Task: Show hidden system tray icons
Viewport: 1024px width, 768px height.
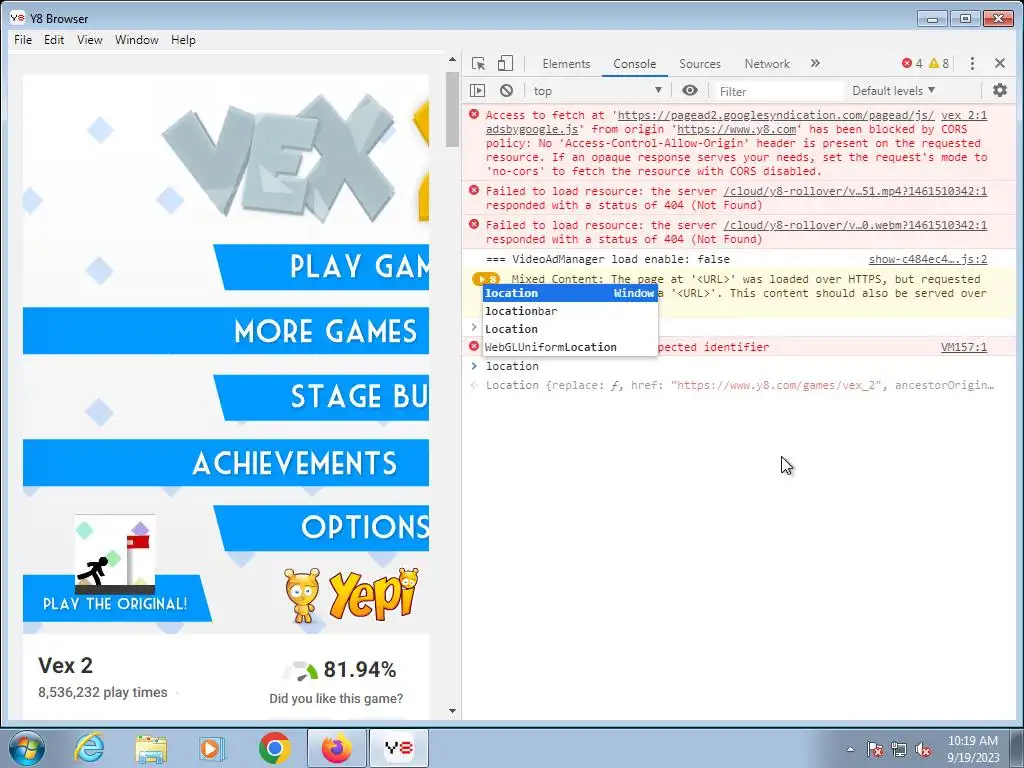Action: coord(850,749)
